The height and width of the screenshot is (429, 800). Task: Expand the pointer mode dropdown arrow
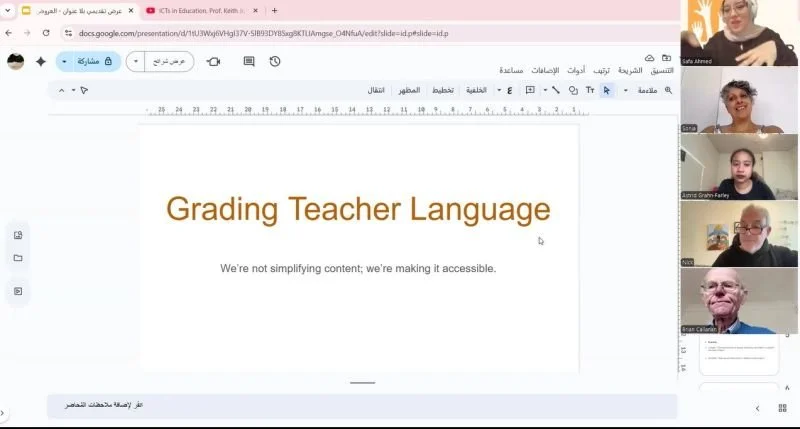[x=73, y=90]
